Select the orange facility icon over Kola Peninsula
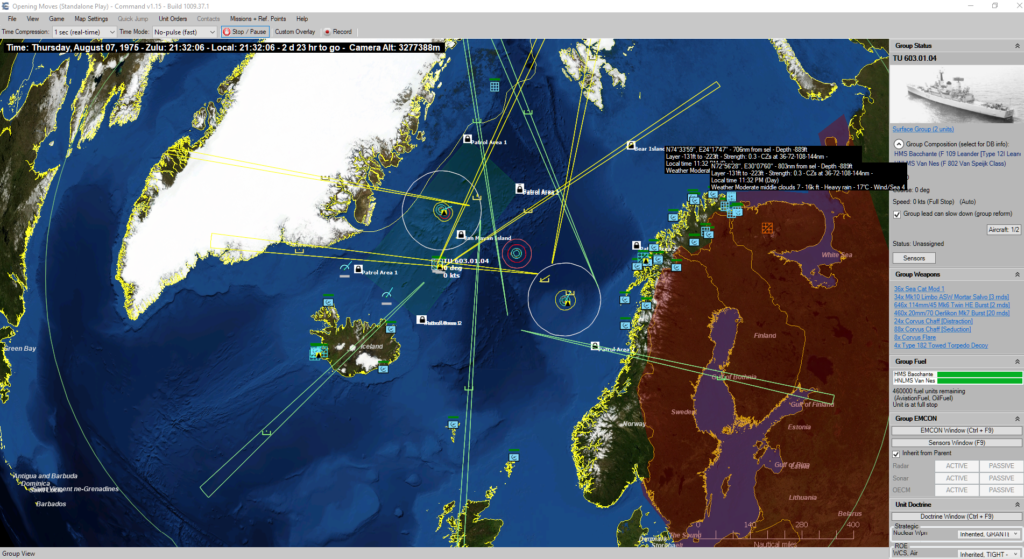The width and height of the screenshot is (1024, 559). pyautogui.click(x=767, y=229)
